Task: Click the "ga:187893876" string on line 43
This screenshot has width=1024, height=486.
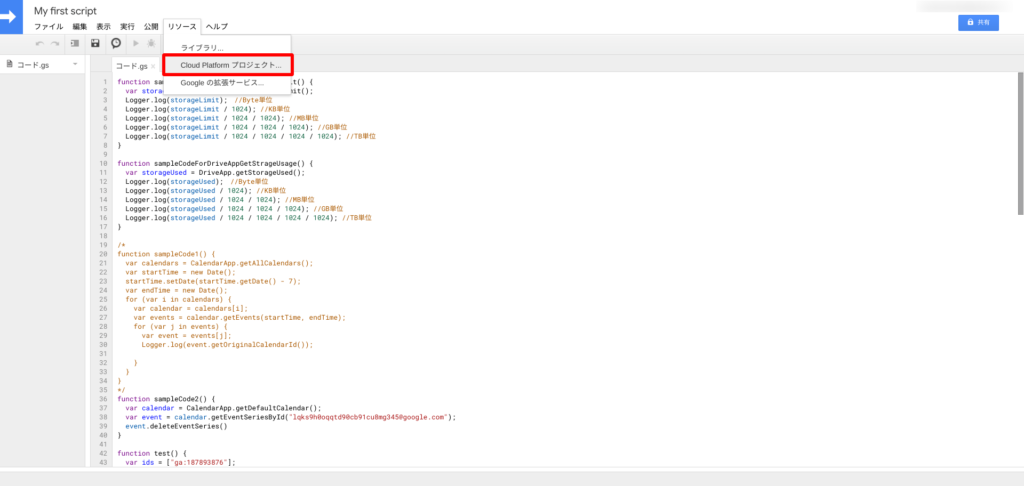Action: 199,462
